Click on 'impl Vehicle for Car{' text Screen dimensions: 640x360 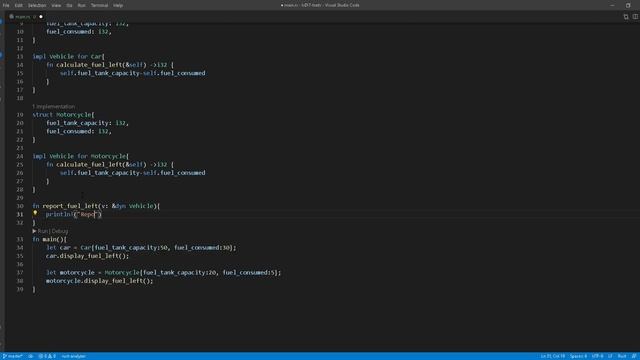tap(69, 57)
